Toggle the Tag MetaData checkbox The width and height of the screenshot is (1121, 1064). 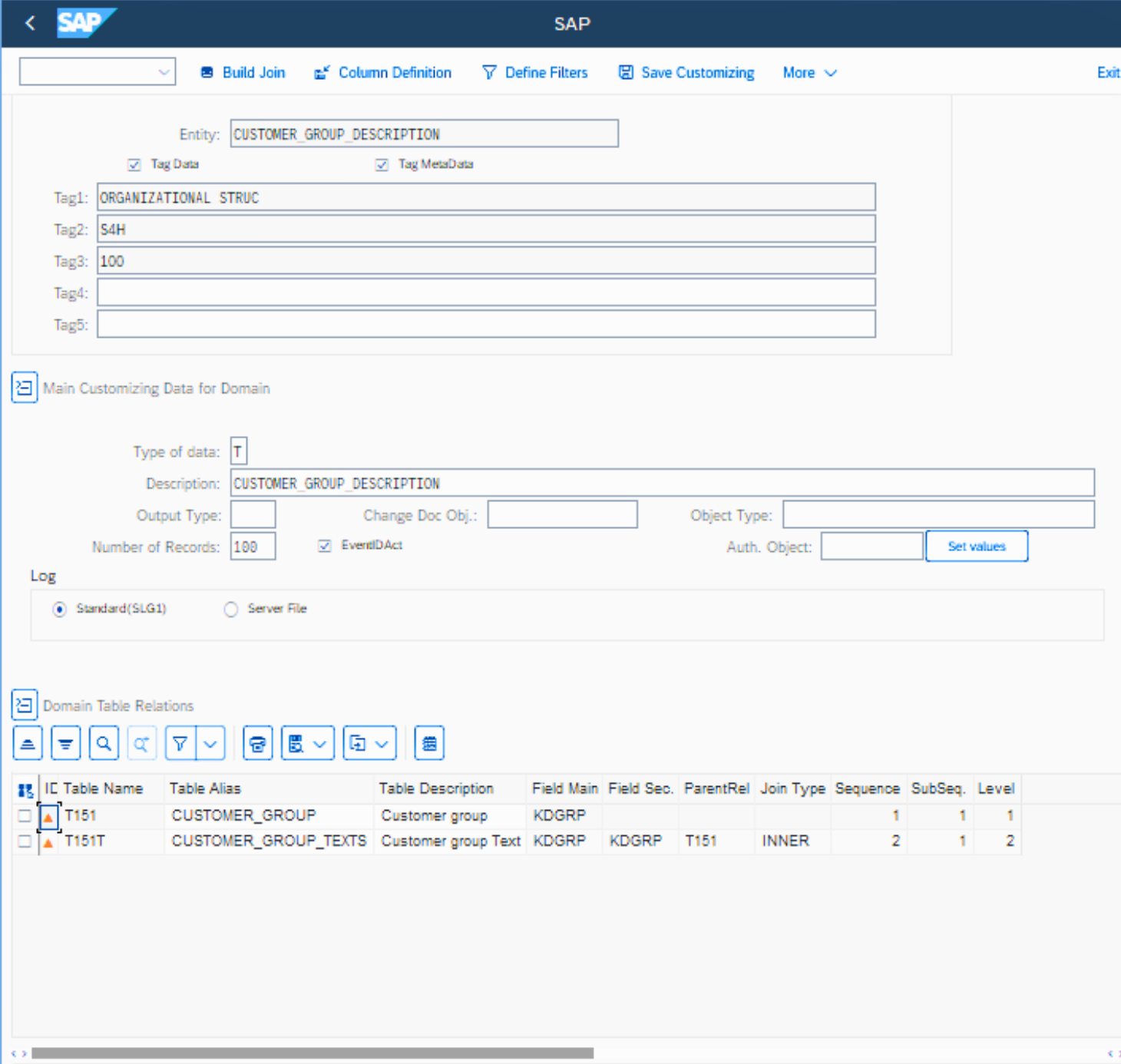pyautogui.click(x=382, y=164)
